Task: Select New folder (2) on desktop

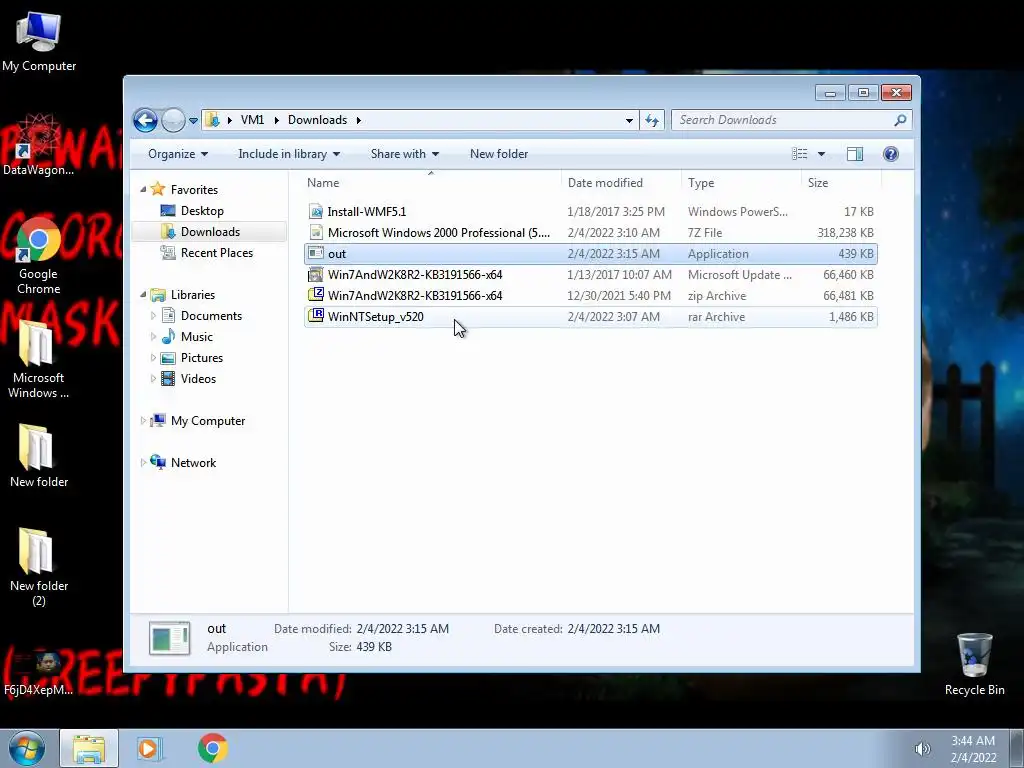Action: 39,567
